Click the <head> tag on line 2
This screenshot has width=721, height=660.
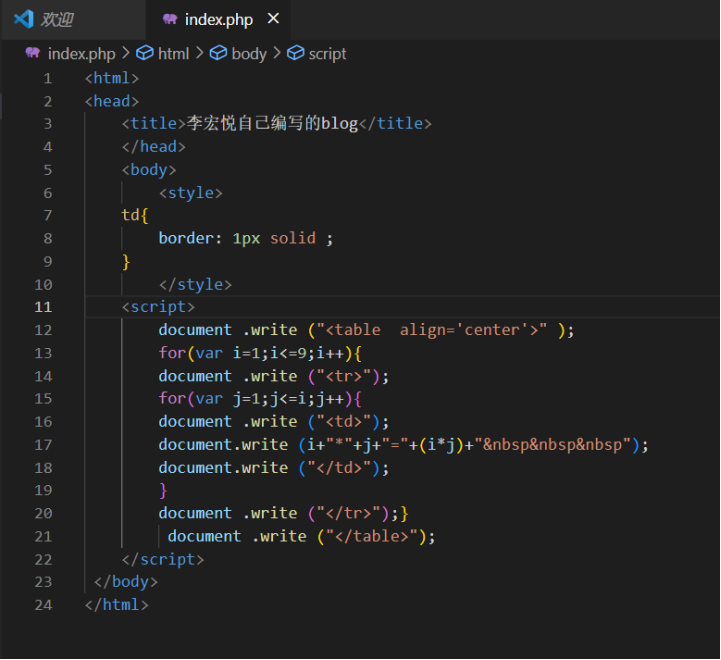(112, 101)
